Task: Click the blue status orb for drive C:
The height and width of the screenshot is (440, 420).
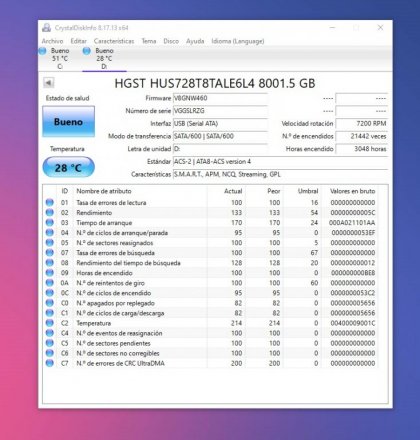Action: click(x=42, y=51)
